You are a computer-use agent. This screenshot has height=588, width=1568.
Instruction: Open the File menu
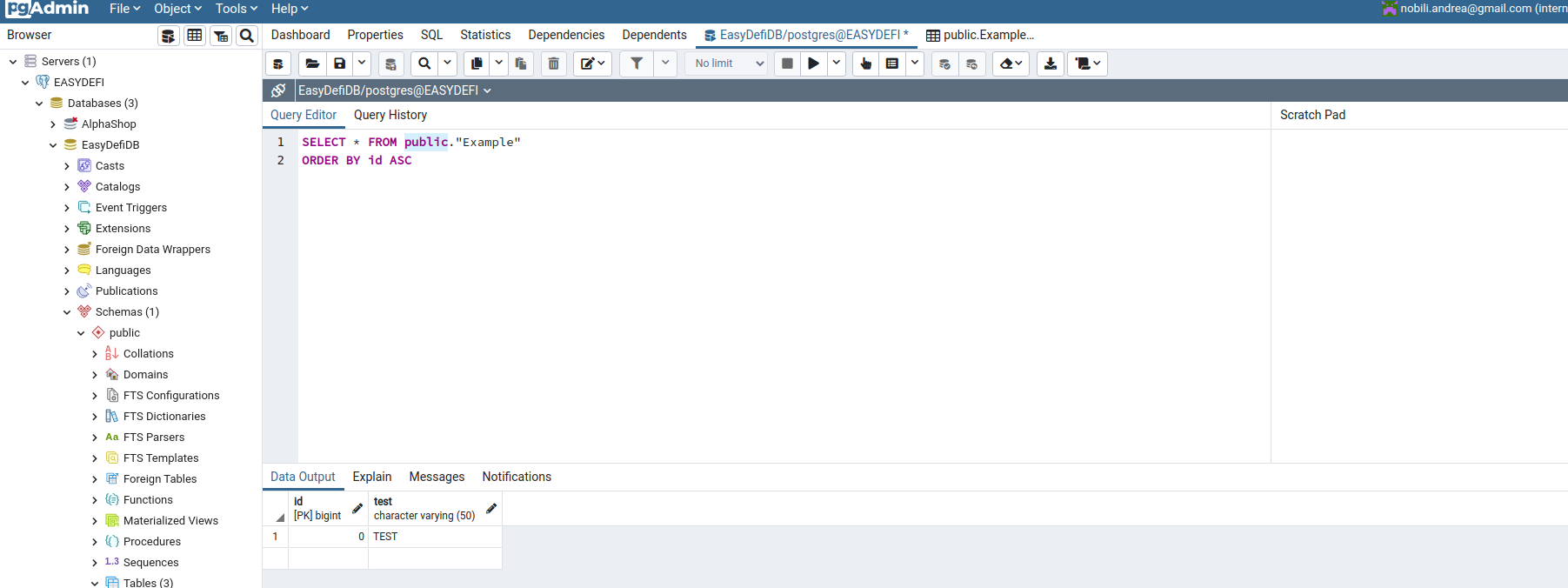(x=124, y=9)
